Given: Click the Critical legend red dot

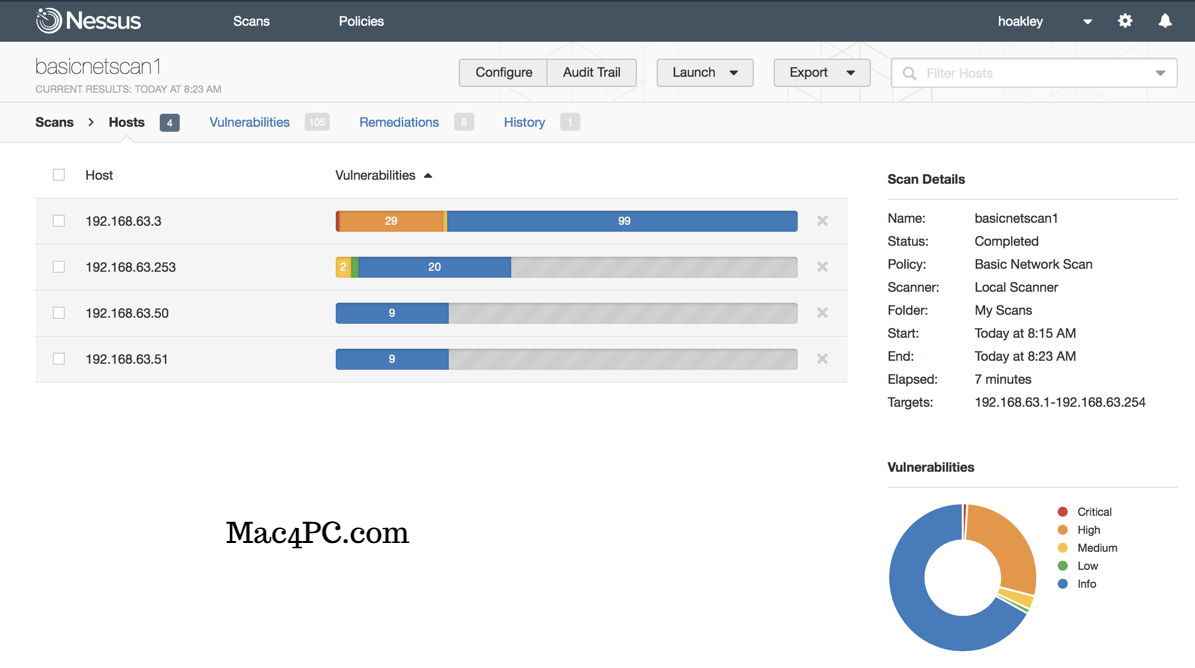Looking at the screenshot, I should pos(1062,512).
